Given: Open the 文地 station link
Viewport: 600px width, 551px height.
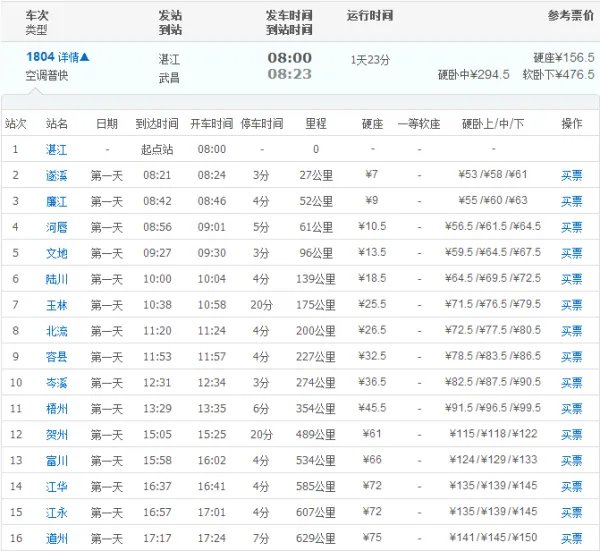Looking at the screenshot, I should 57,253.
